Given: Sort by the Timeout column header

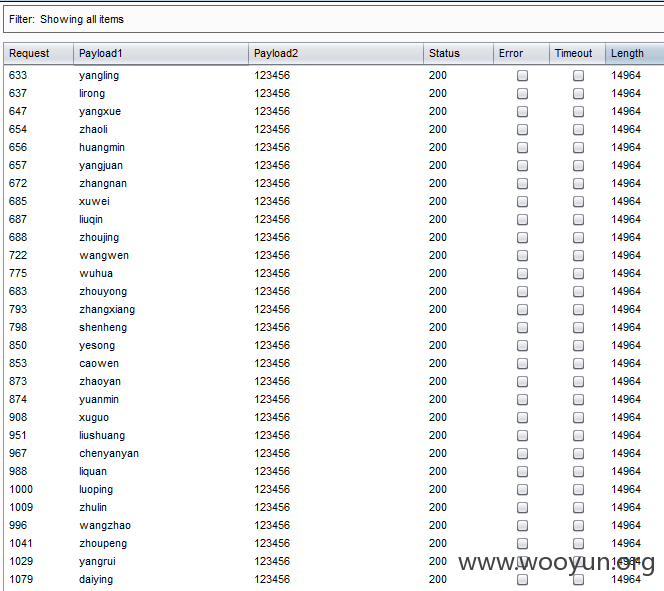Looking at the screenshot, I should coord(577,53).
